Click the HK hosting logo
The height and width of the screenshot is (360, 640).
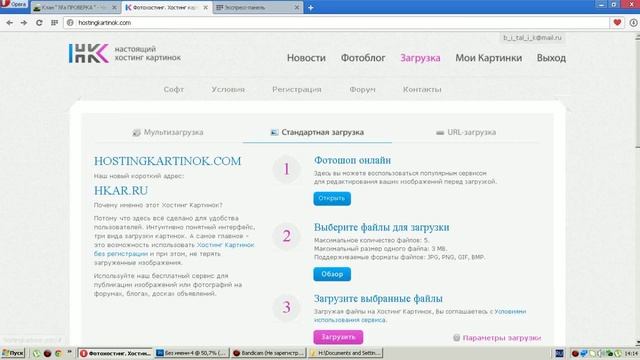[x=89, y=53]
